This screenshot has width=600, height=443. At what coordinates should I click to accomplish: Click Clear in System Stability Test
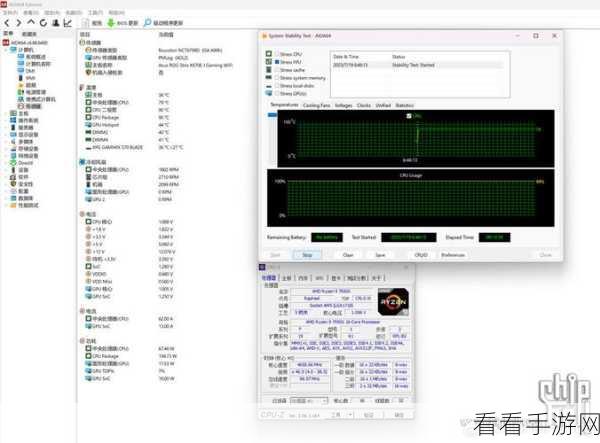pyautogui.click(x=348, y=255)
